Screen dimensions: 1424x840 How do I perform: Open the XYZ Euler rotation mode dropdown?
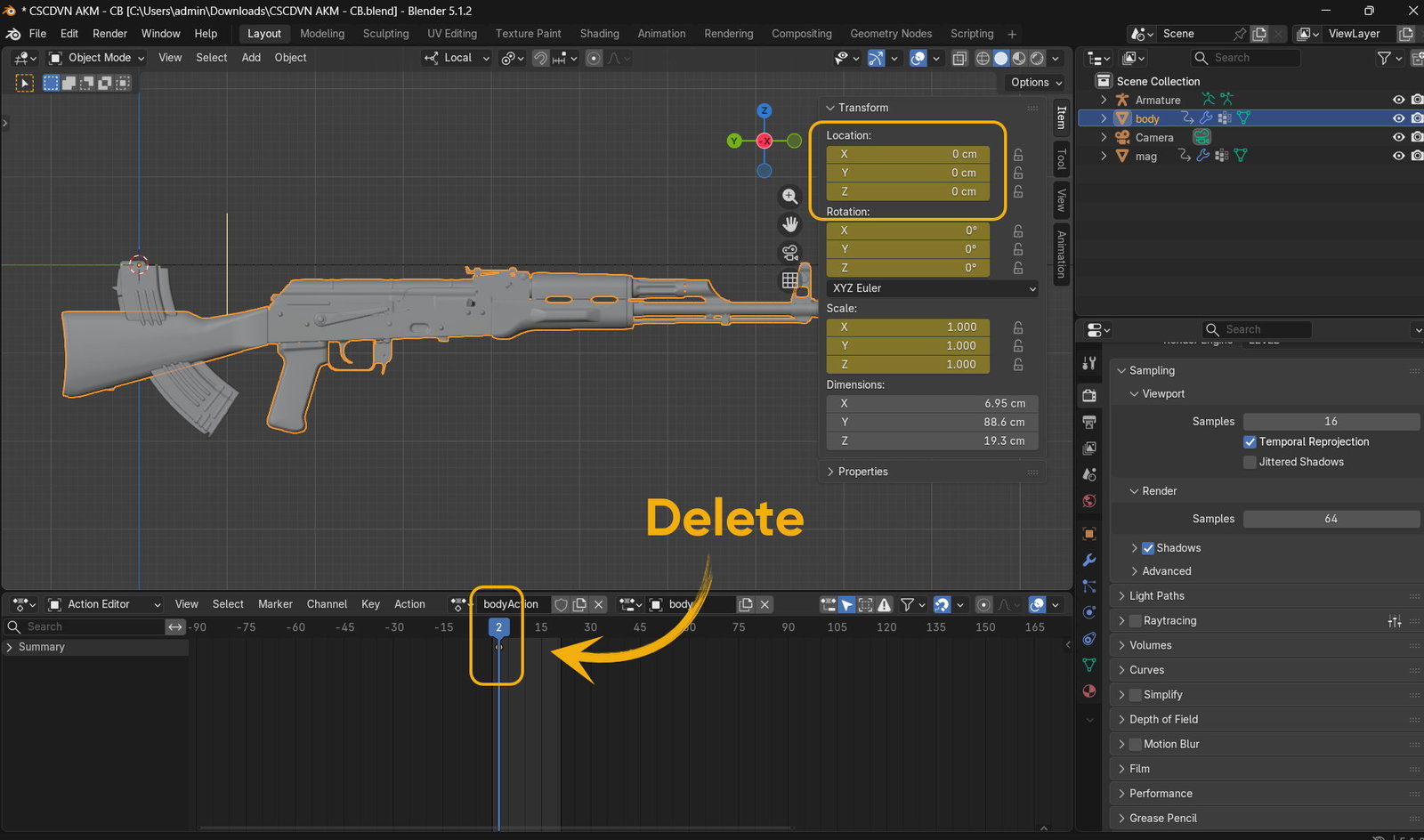[x=933, y=288]
